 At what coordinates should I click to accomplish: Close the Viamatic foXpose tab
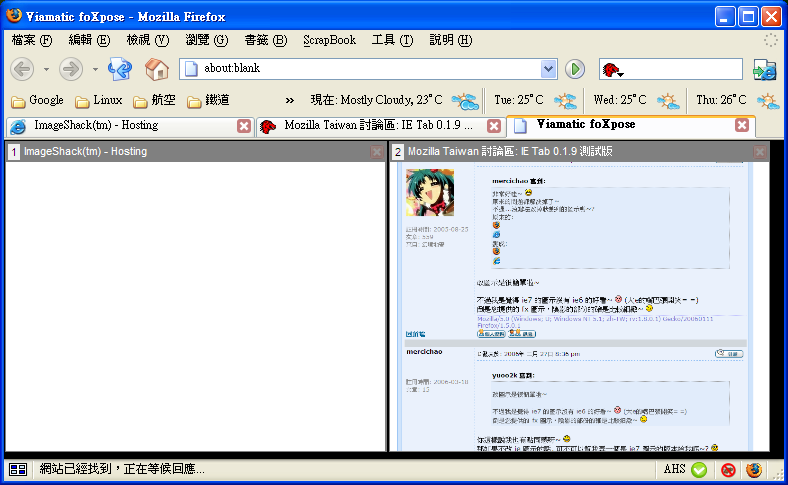coord(742,125)
